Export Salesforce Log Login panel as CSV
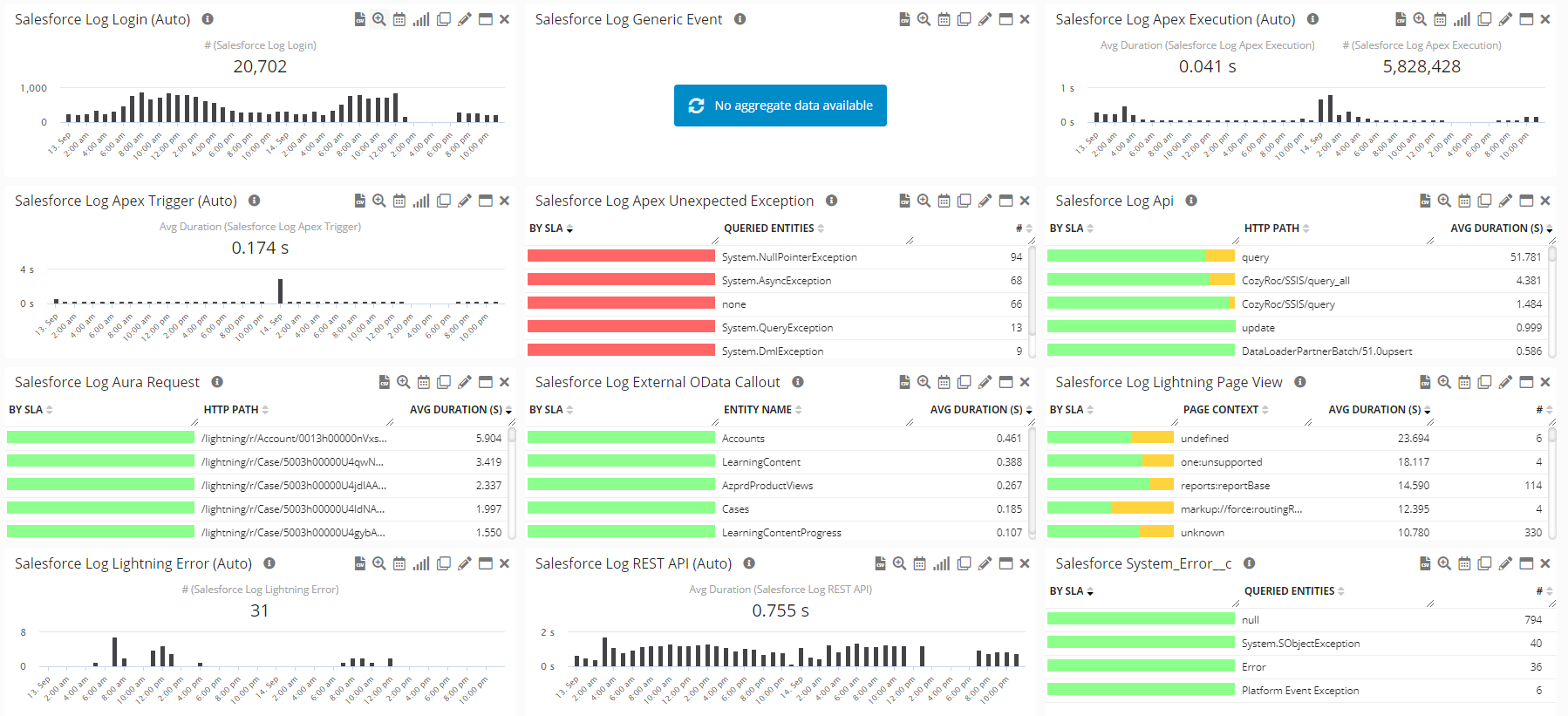 pos(359,19)
